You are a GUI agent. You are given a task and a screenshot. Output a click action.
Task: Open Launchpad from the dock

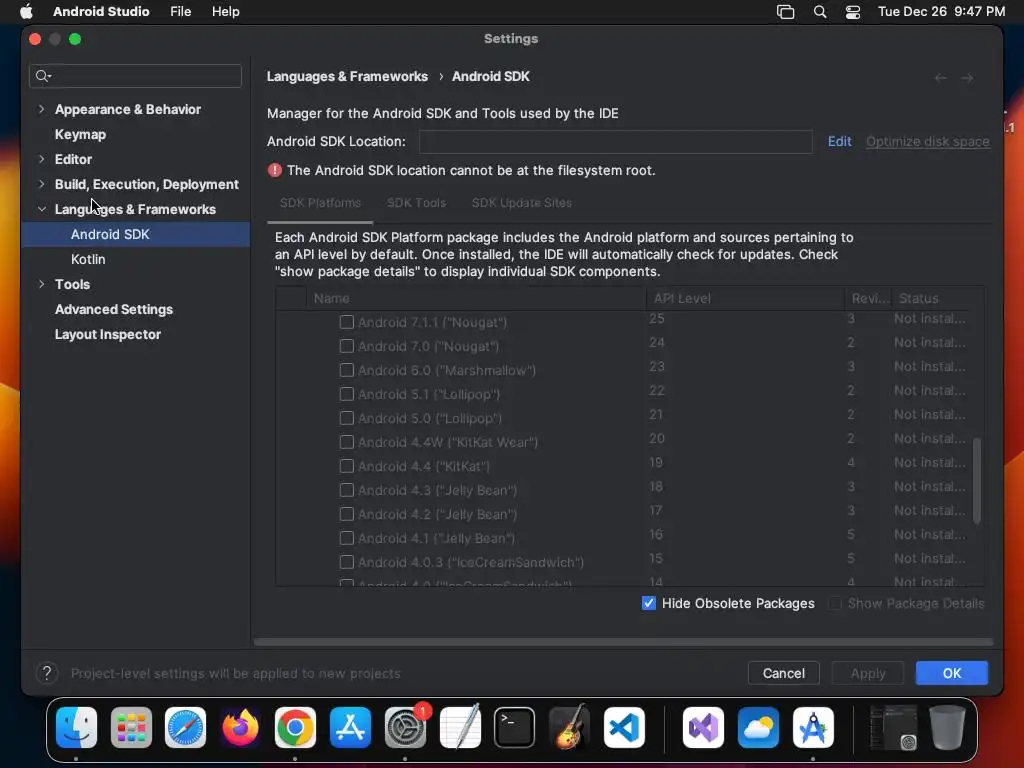click(x=131, y=728)
